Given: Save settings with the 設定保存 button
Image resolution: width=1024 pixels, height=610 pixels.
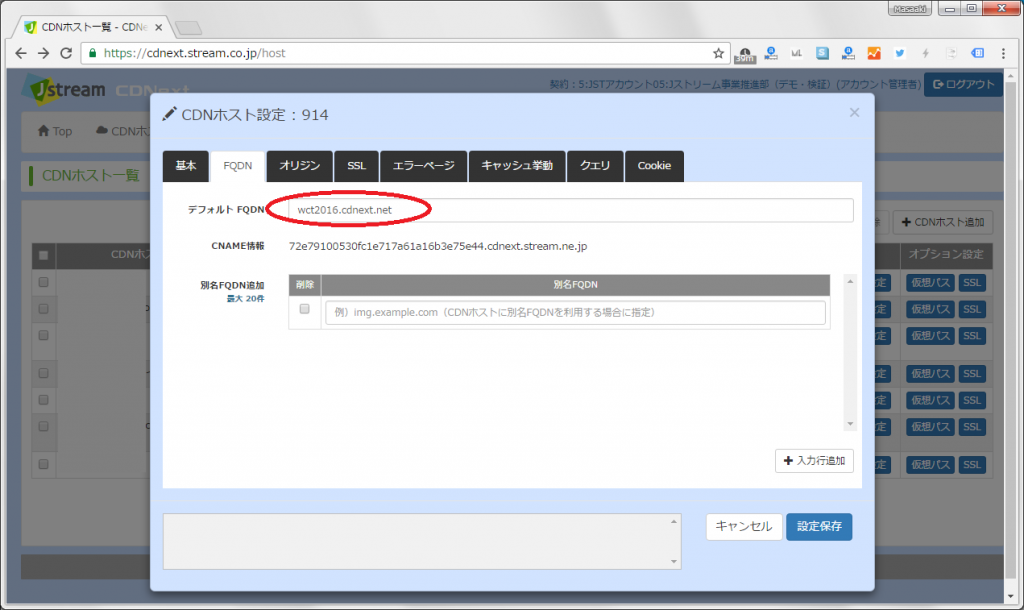Looking at the screenshot, I should click(x=818, y=526).
